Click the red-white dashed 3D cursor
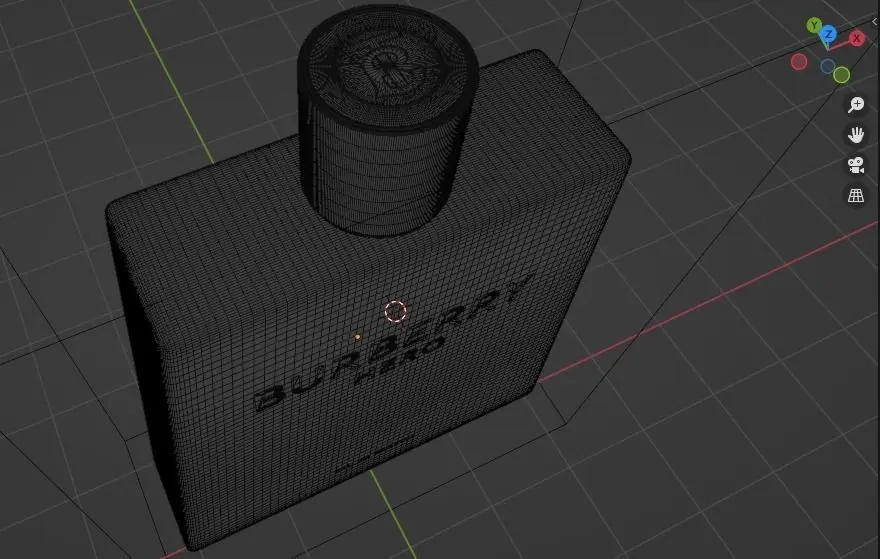 pos(395,311)
